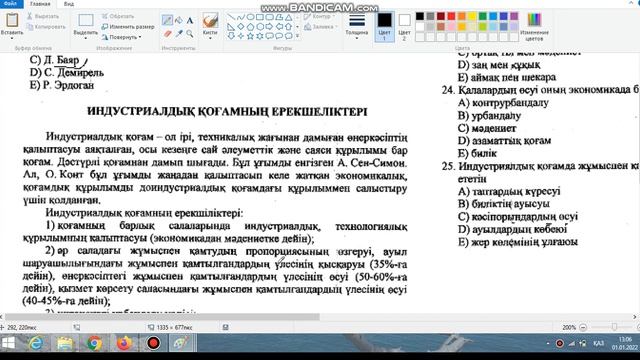640x360 pixels.
Task: Choose the straight line shape
Action: (x=231, y=17)
